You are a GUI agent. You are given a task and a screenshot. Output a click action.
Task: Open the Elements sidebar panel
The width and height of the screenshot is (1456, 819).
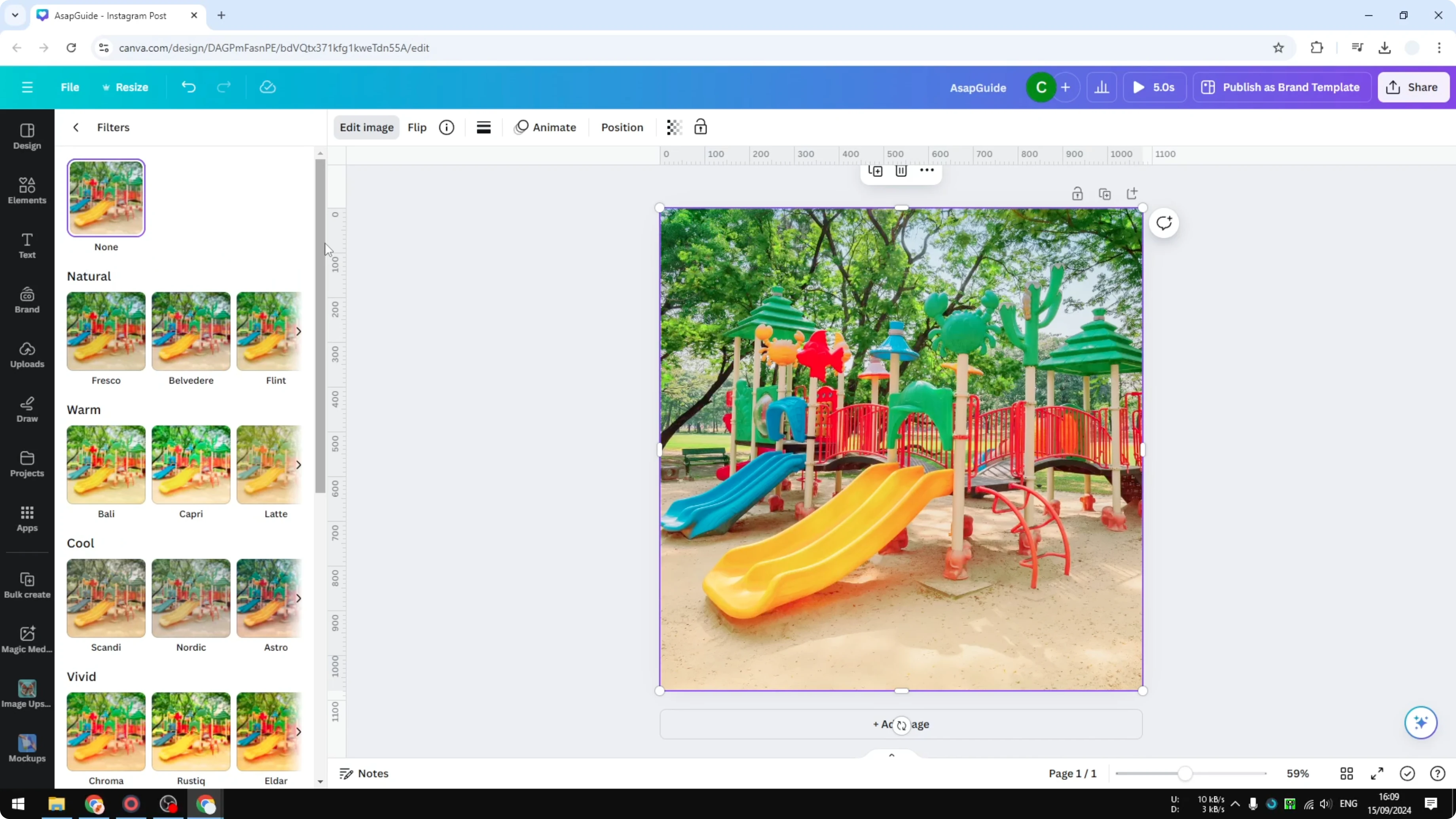click(x=27, y=191)
